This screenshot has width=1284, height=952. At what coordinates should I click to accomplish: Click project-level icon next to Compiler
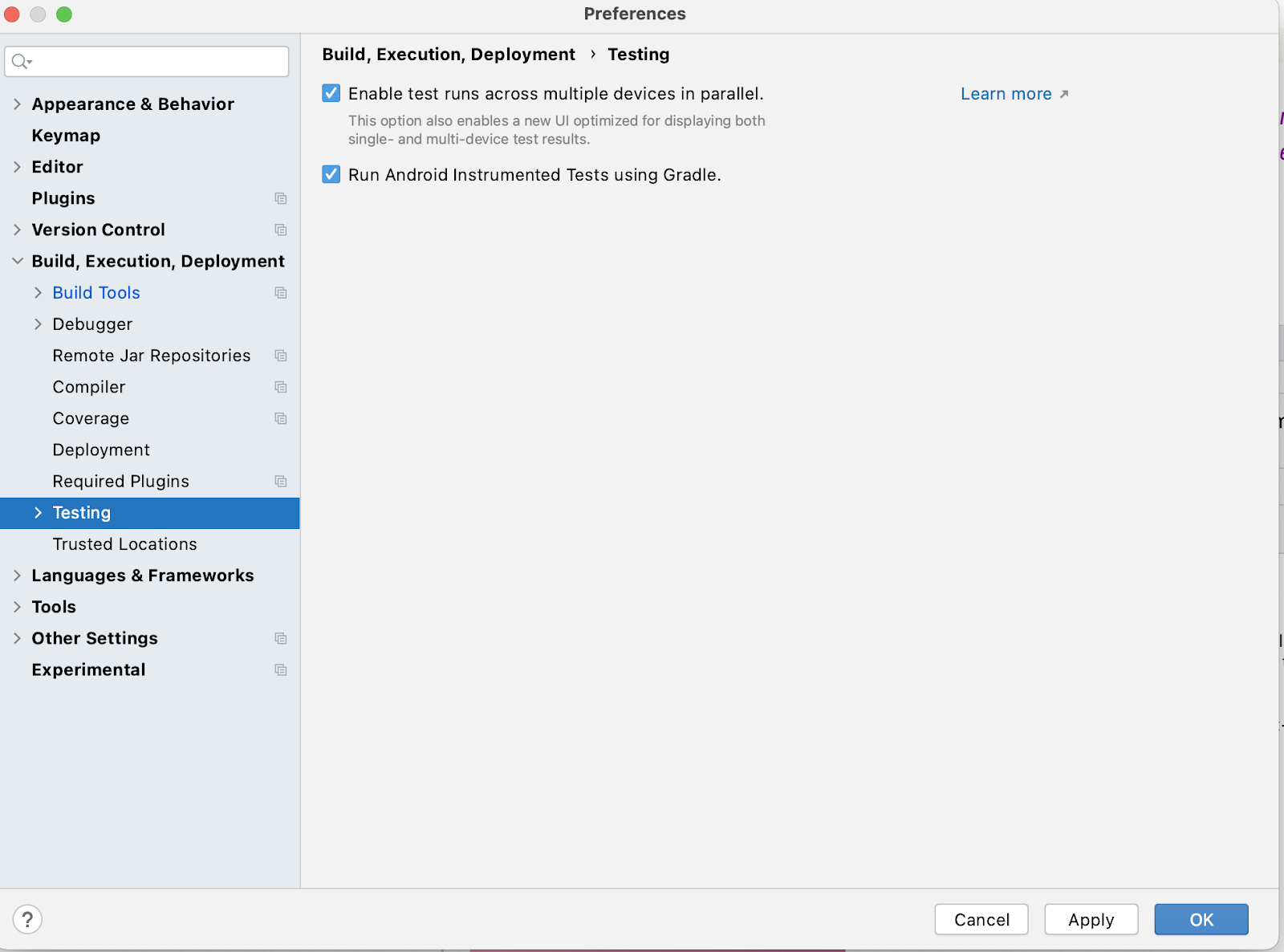tap(281, 387)
